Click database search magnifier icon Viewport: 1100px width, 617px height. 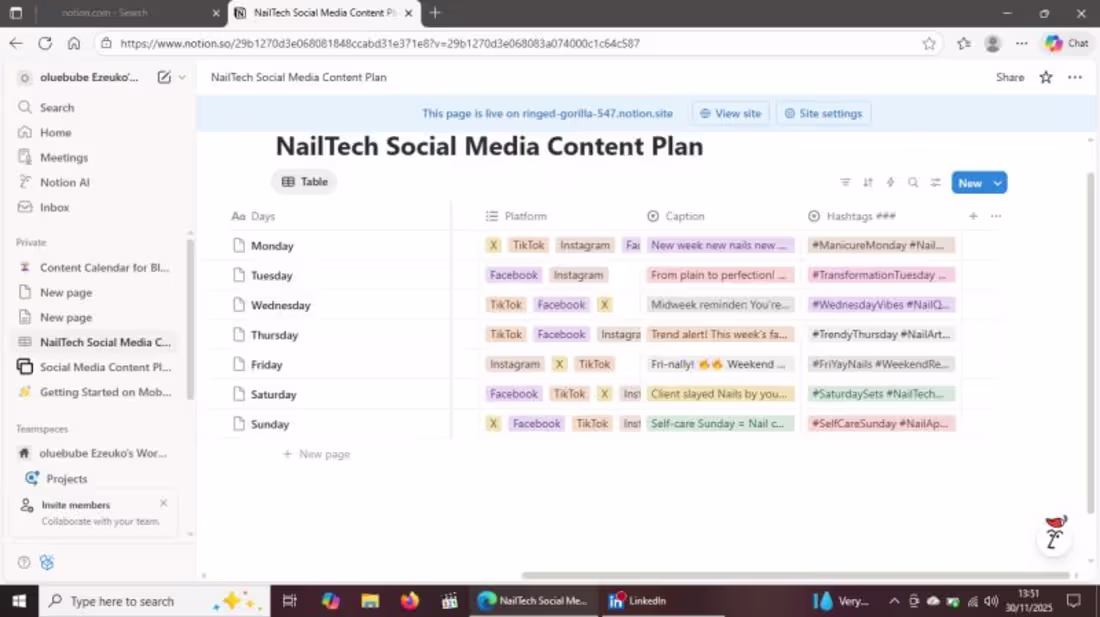pos(913,182)
